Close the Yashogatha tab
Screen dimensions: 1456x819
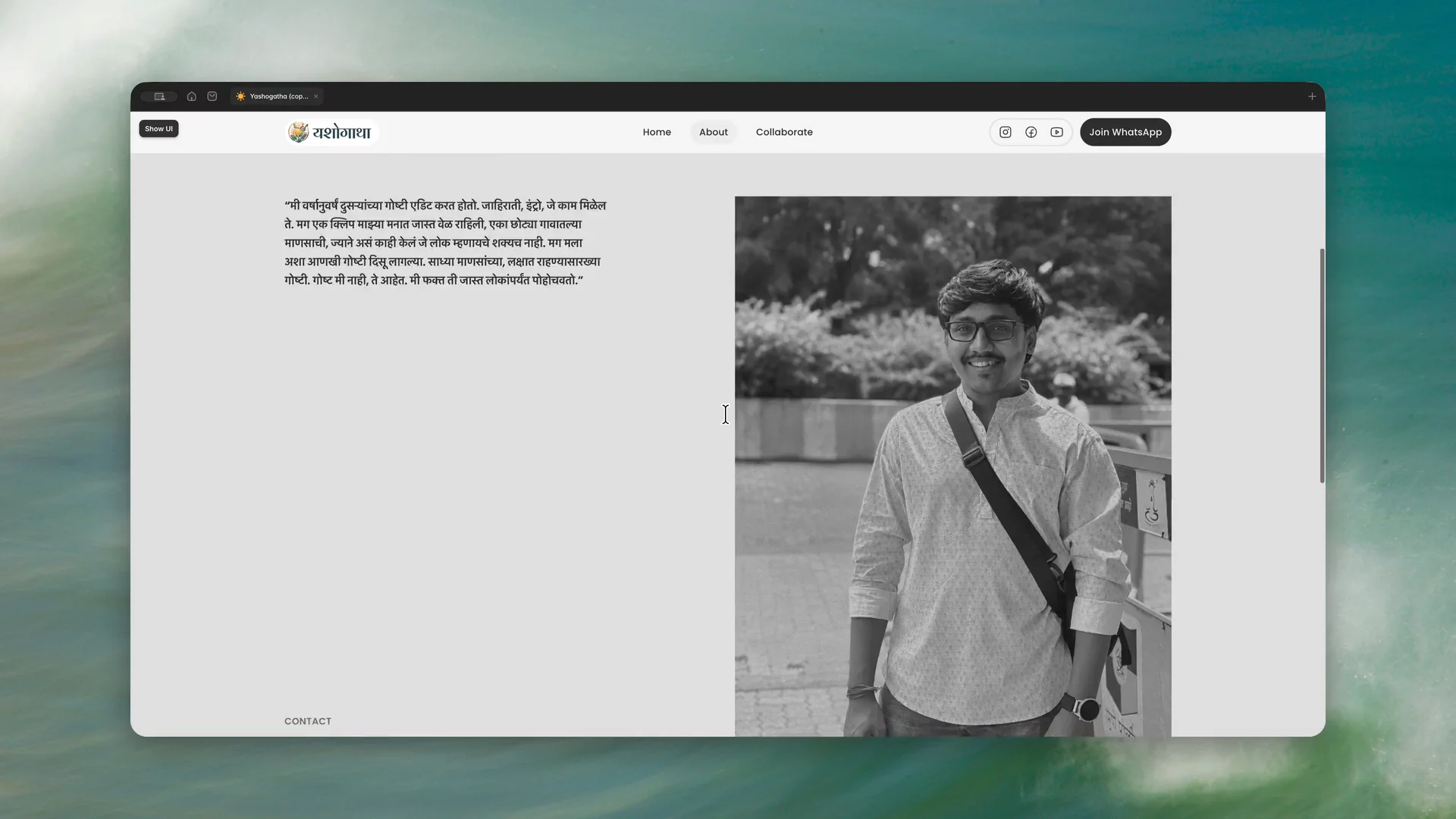tap(316, 96)
